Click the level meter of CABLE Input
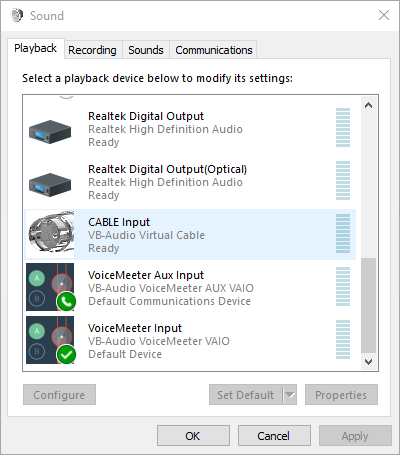400x455 pixels. point(343,233)
